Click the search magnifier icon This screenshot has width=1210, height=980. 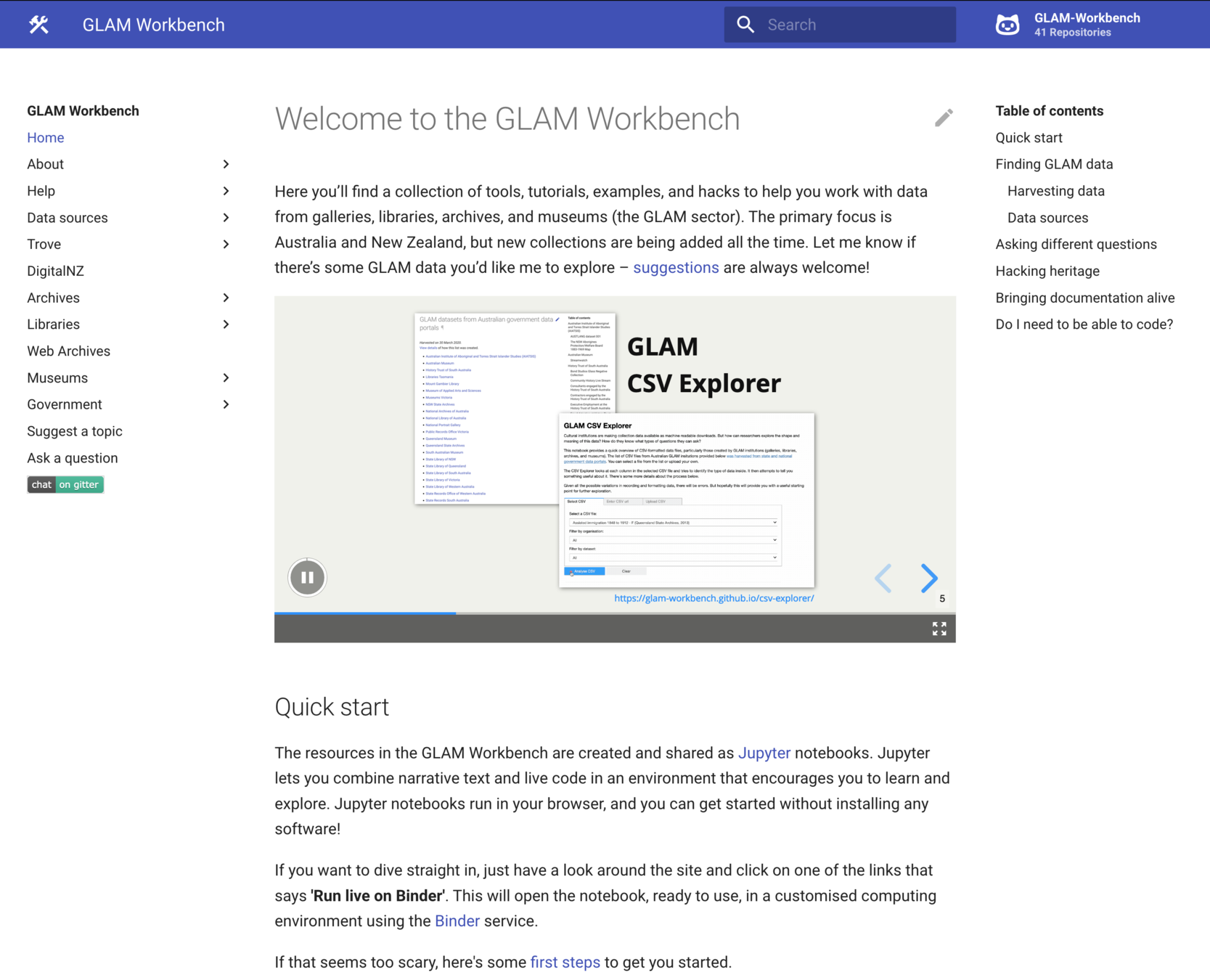point(745,25)
